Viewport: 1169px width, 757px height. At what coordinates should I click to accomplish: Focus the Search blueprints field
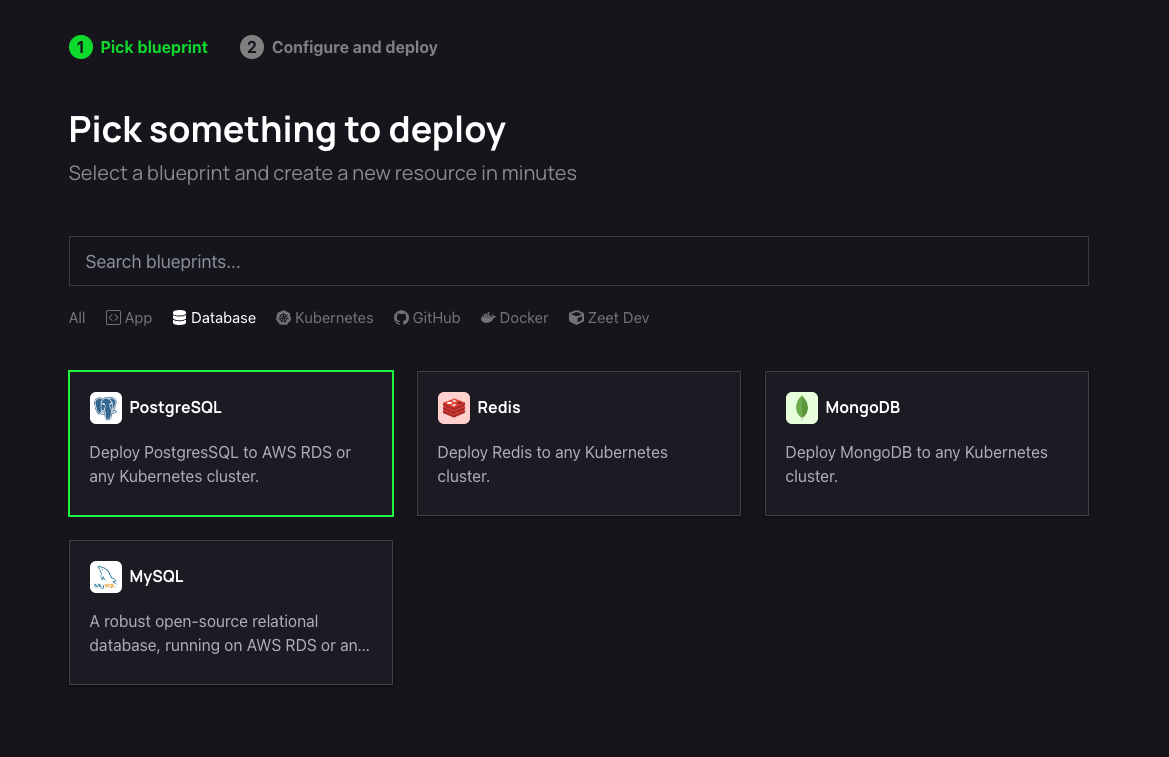click(x=579, y=261)
